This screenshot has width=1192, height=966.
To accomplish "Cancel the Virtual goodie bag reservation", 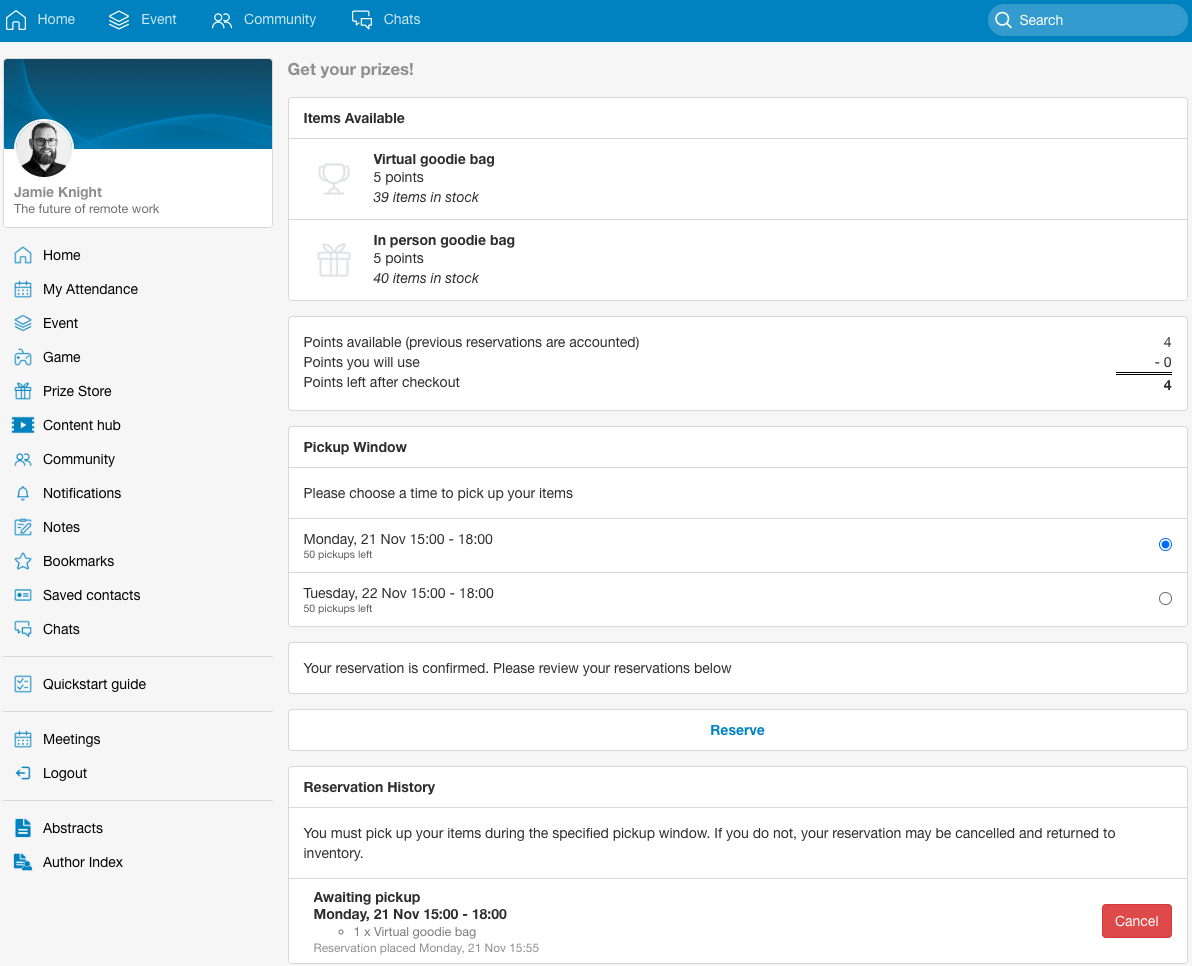I will coord(1136,921).
